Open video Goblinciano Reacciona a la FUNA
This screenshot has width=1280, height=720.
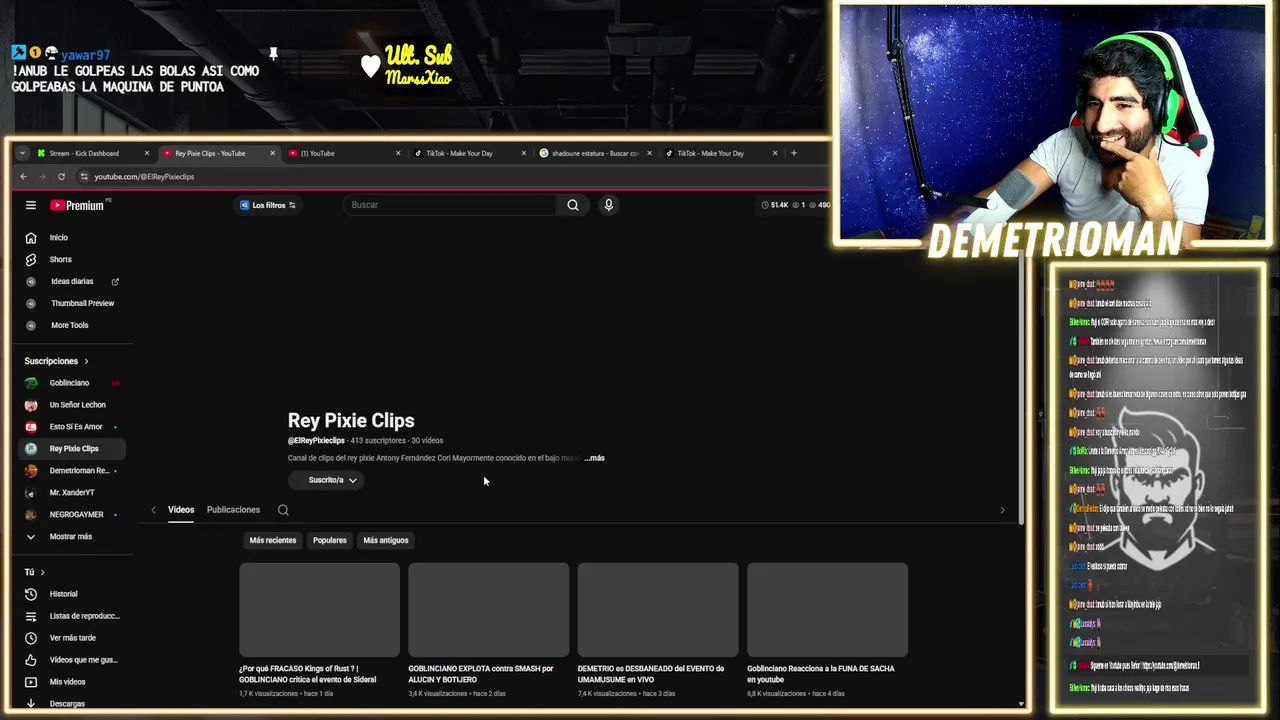[x=821, y=674]
